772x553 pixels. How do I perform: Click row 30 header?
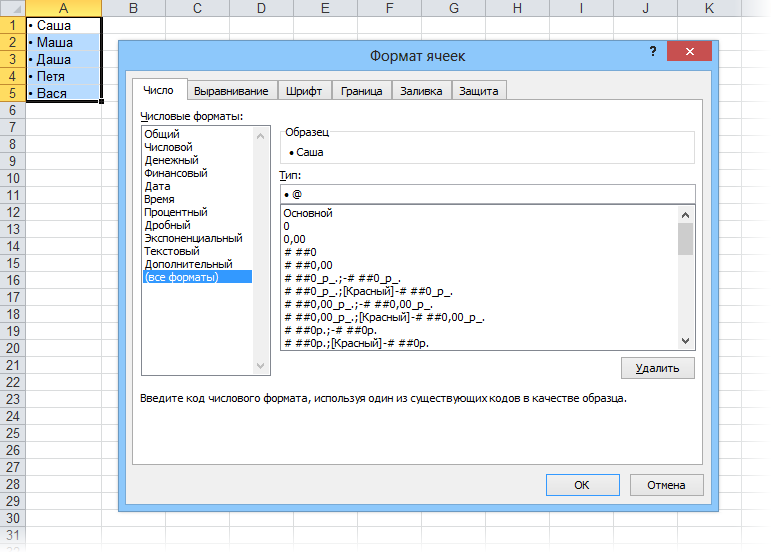(x=13, y=518)
